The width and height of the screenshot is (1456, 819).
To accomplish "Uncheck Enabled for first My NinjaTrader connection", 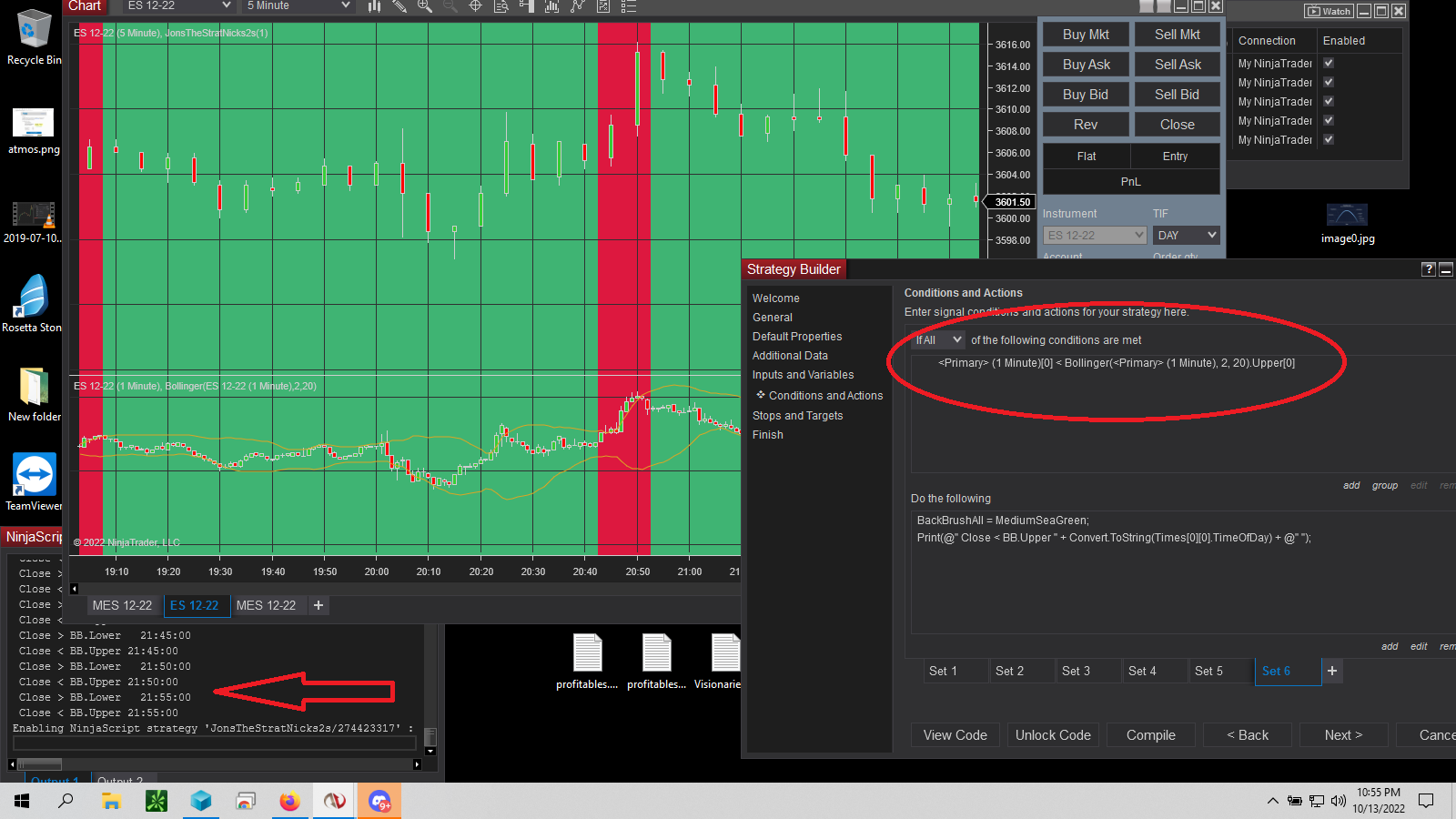I will [1329, 63].
